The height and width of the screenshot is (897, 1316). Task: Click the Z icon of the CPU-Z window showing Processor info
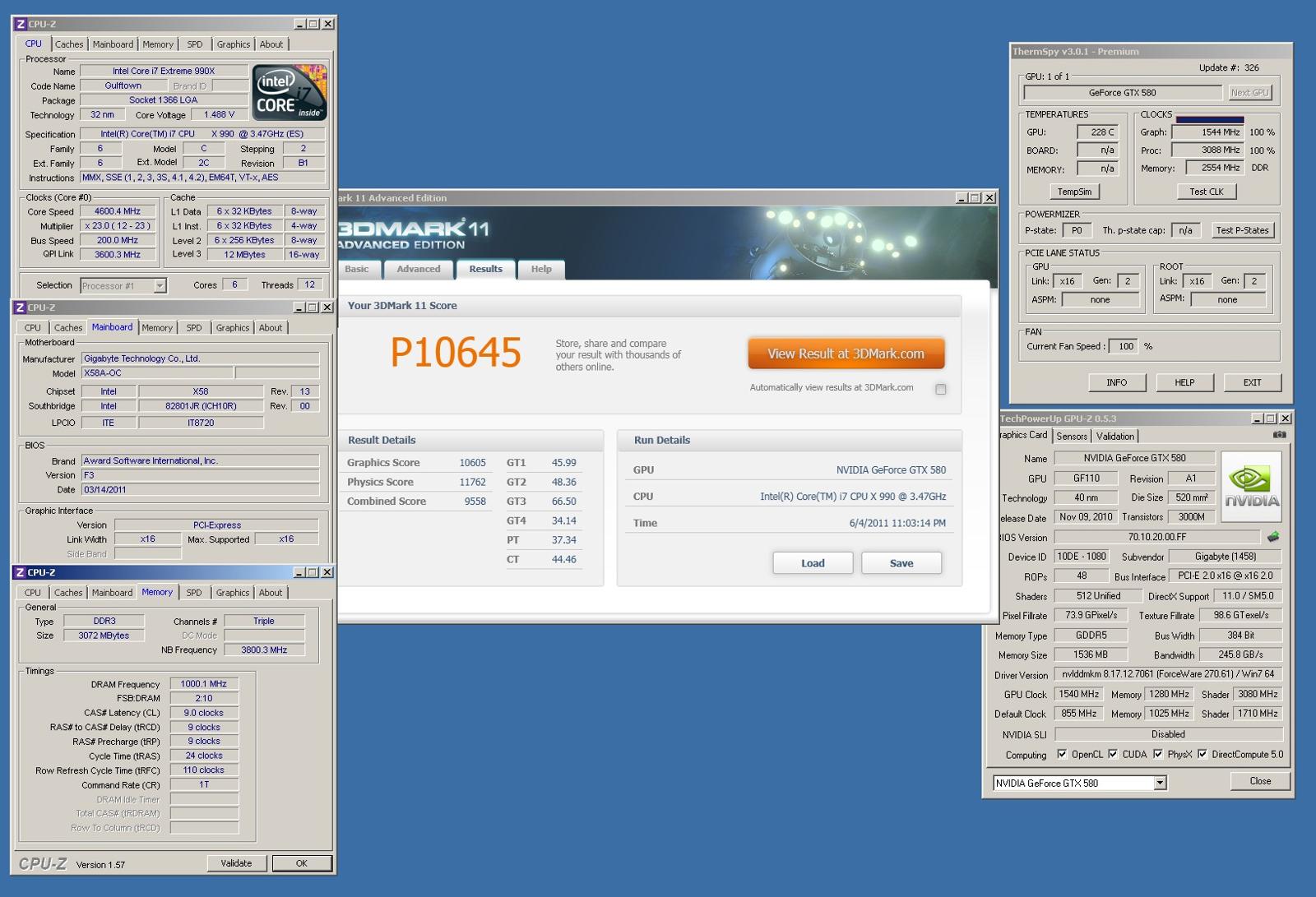click(x=21, y=24)
